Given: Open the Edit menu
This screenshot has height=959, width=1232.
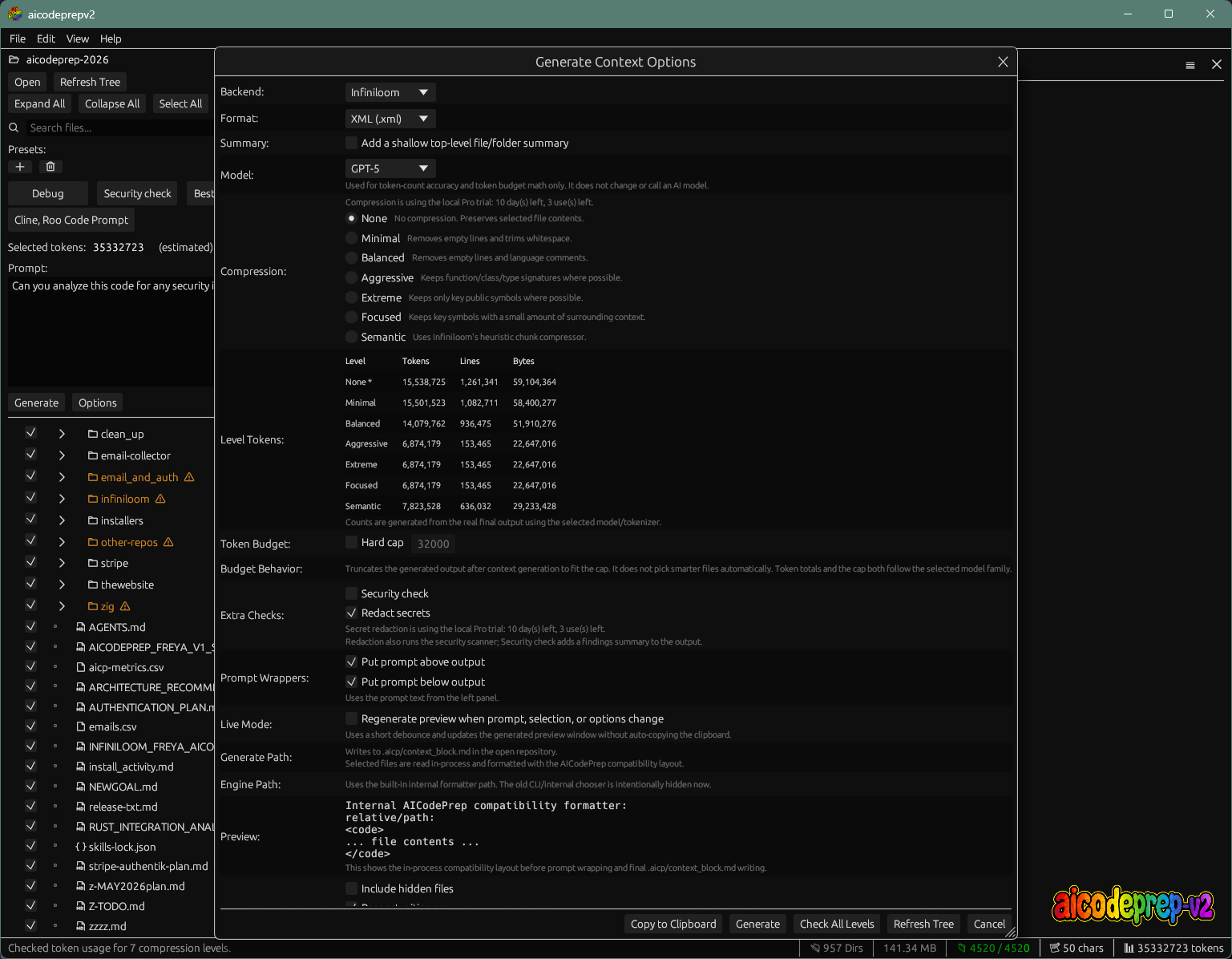Looking at the screenshot, I should click(x=46, y=38).
